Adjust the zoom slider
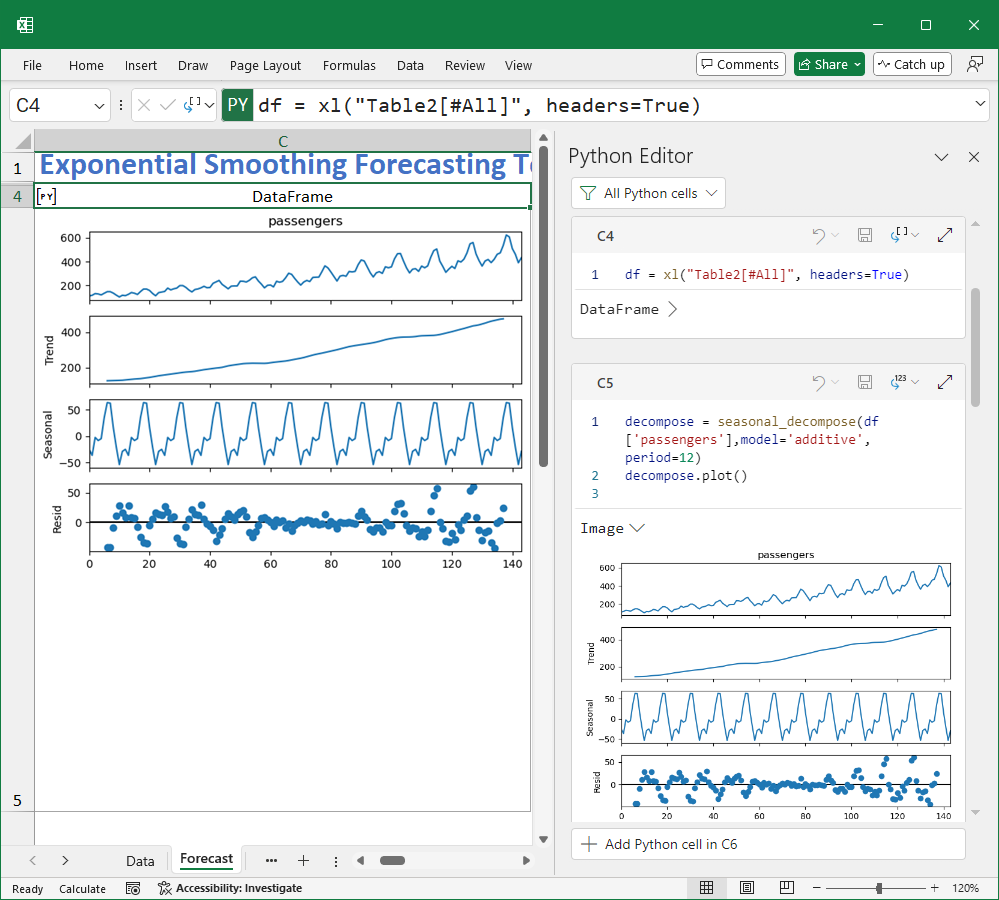The height and width of the screenshot is (900, 999). click(877, 888)
